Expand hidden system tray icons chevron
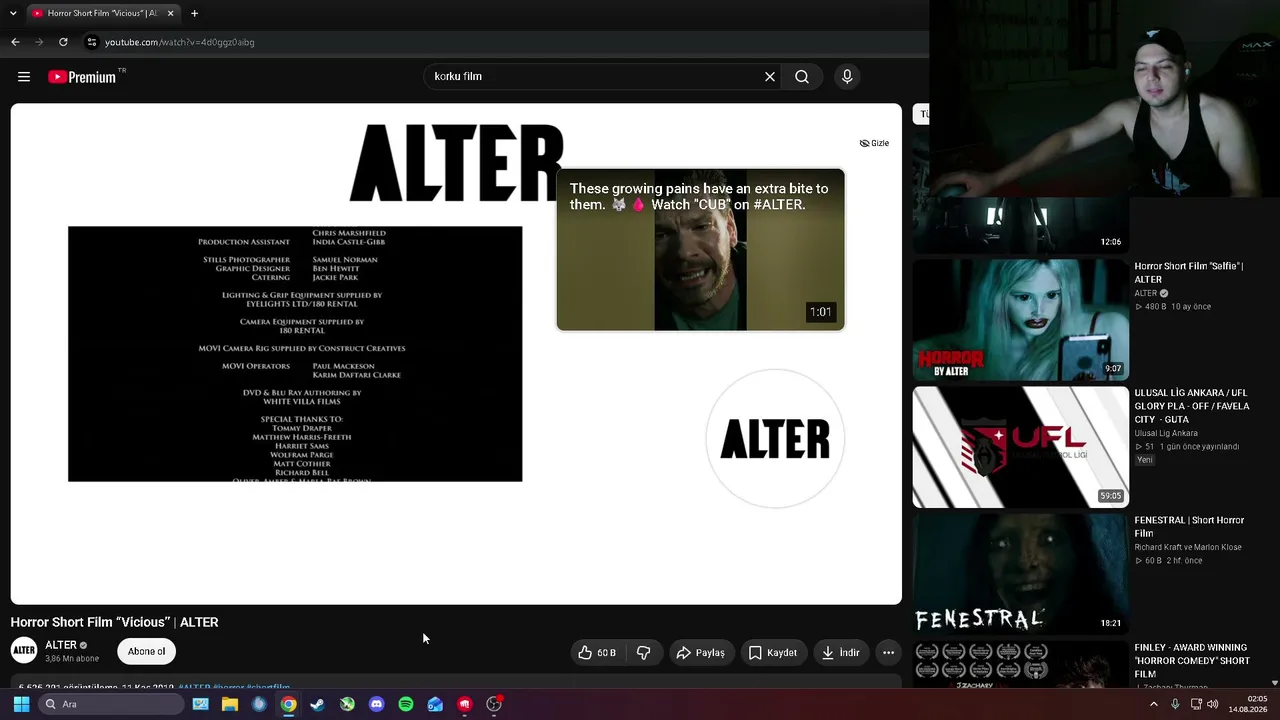The image size is (1280, 720). coord(1153,704)
